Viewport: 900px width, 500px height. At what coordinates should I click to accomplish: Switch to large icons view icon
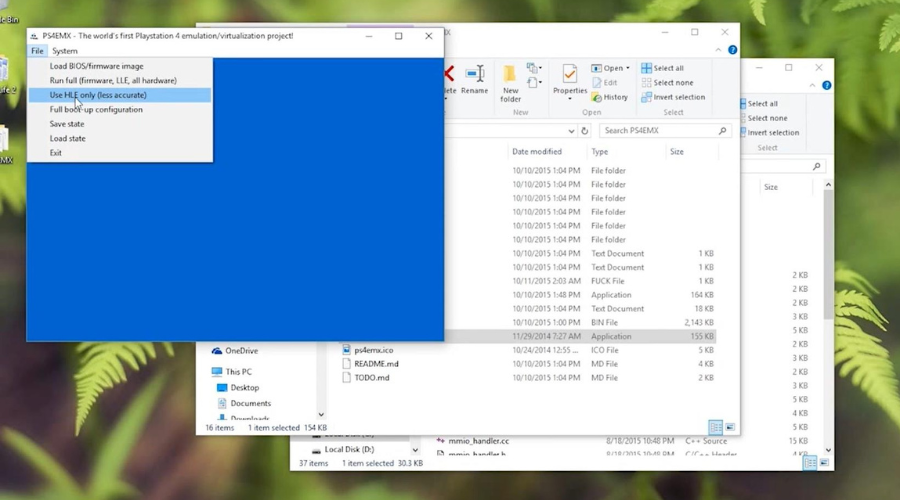[x=730, y=427]
